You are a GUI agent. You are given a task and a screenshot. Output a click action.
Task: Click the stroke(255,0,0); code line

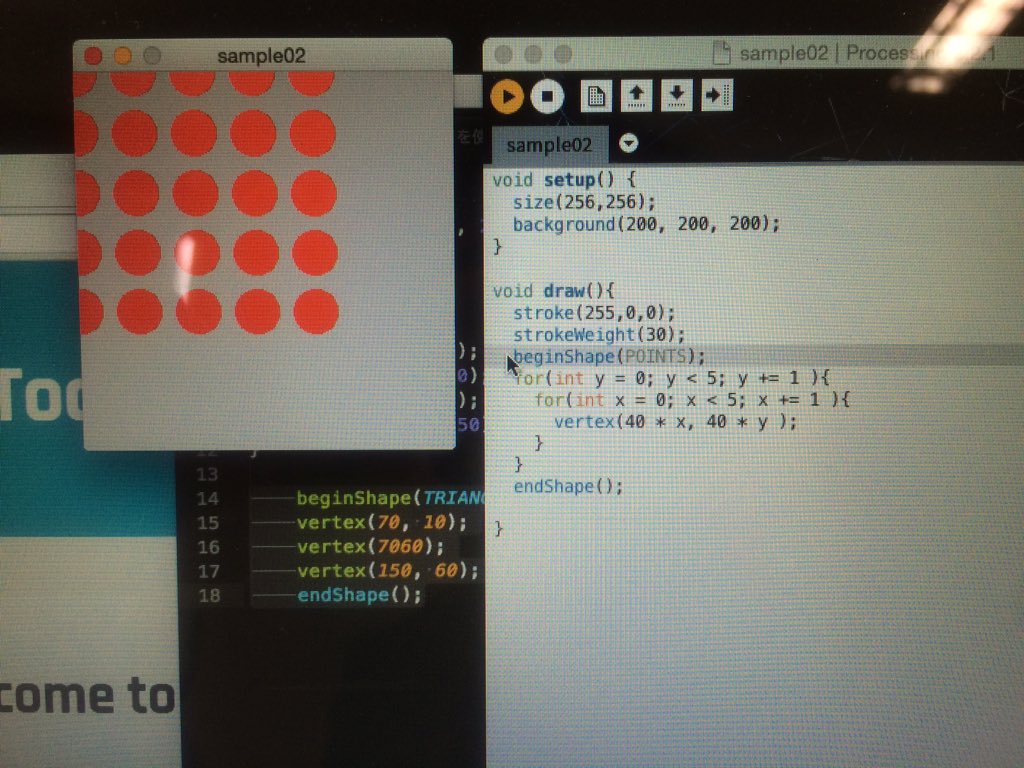594,313
